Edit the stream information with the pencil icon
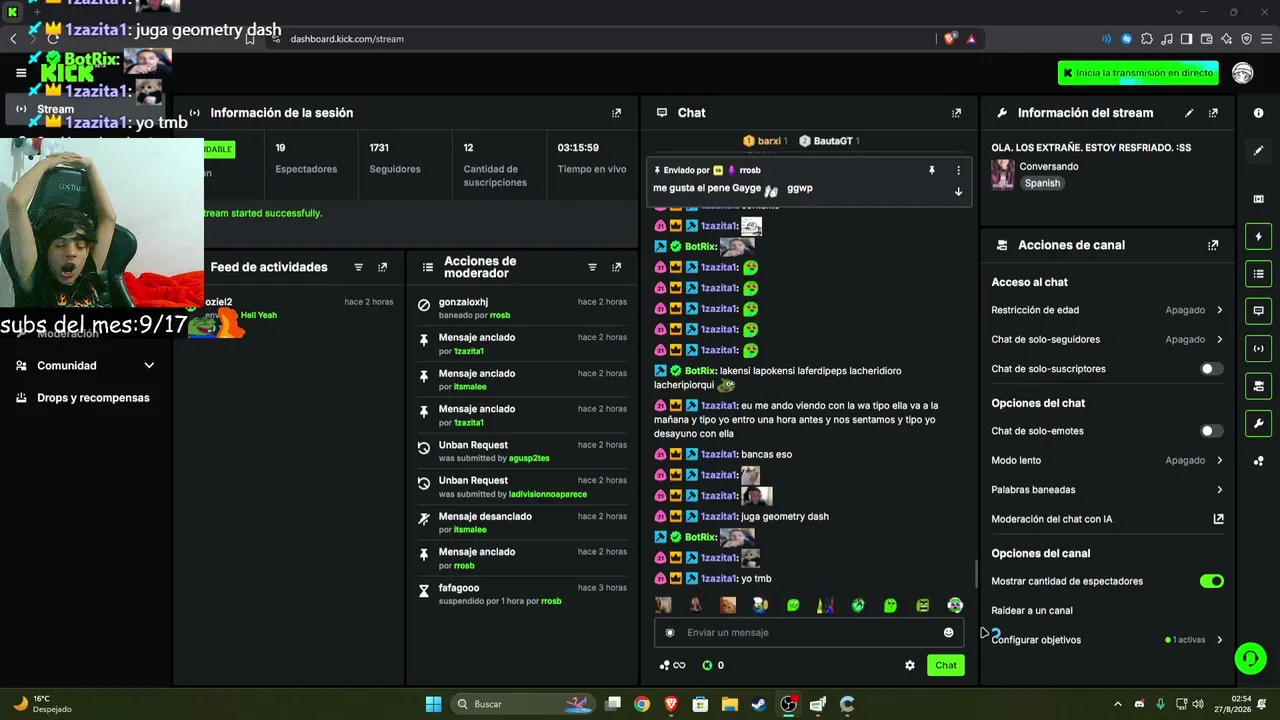The width and height of the screenshot is (1280, 720). [1189, 113]
